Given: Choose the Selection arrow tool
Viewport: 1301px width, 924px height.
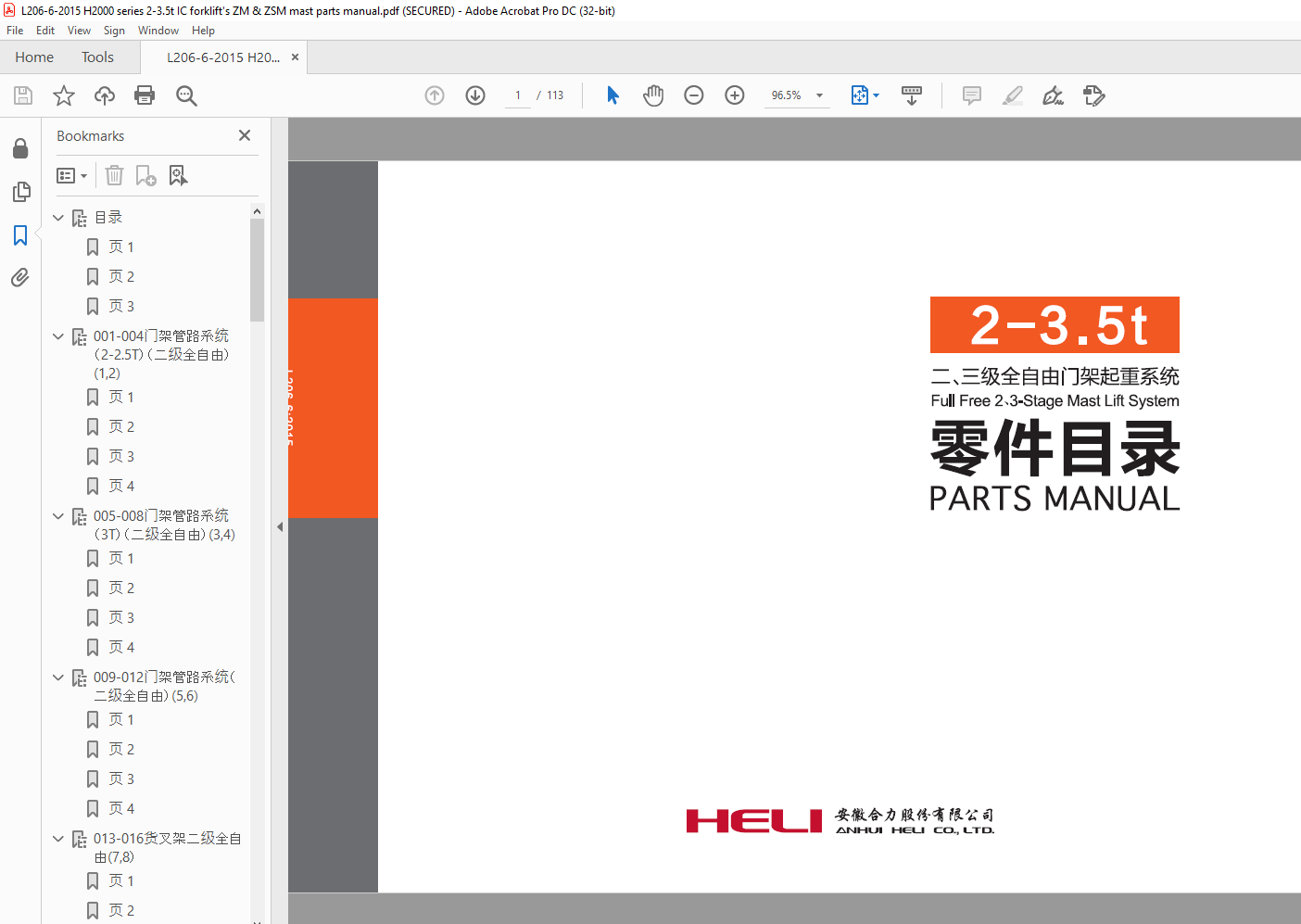Looking at the screenshot, I should (613, 95).
